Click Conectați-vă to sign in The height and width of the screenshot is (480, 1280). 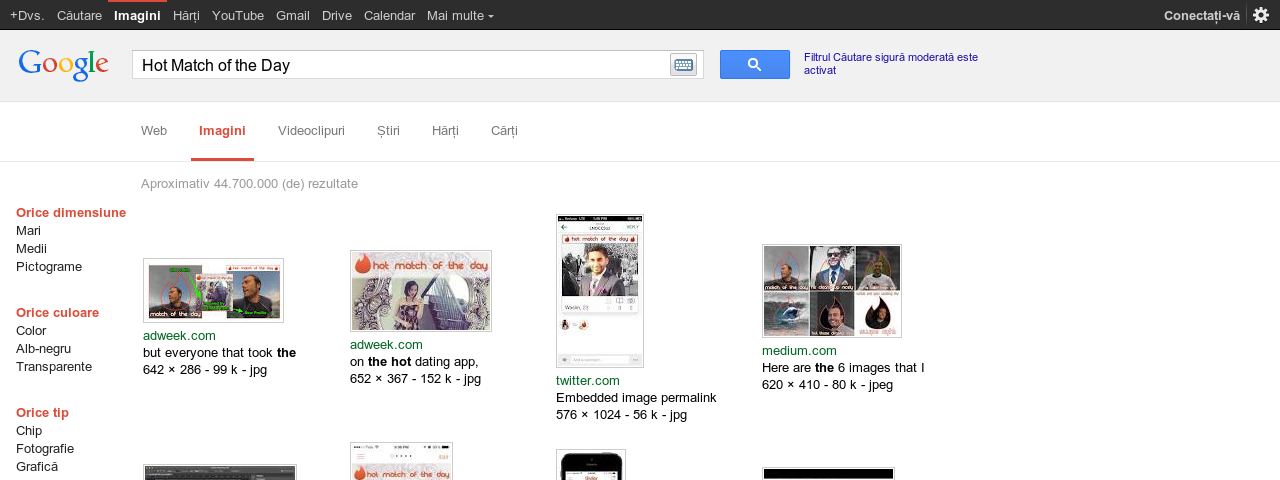pyautogui.click(x=1202, y=15)
